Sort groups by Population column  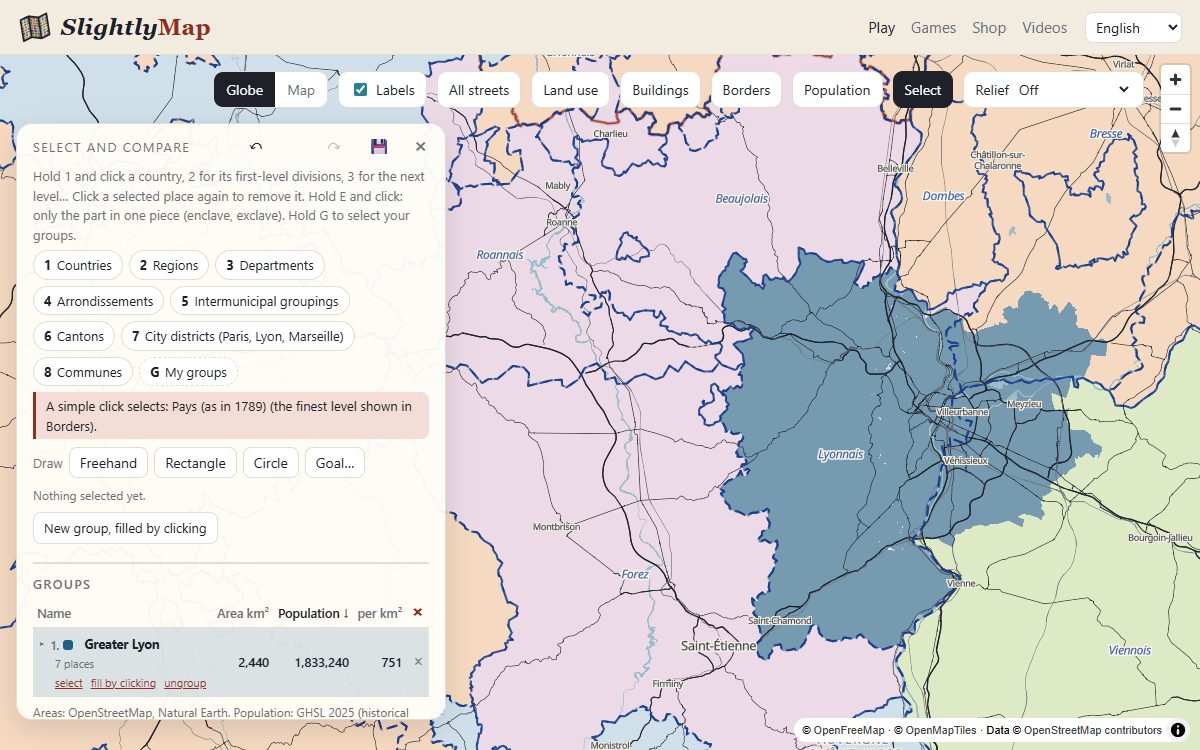(313, 613)
